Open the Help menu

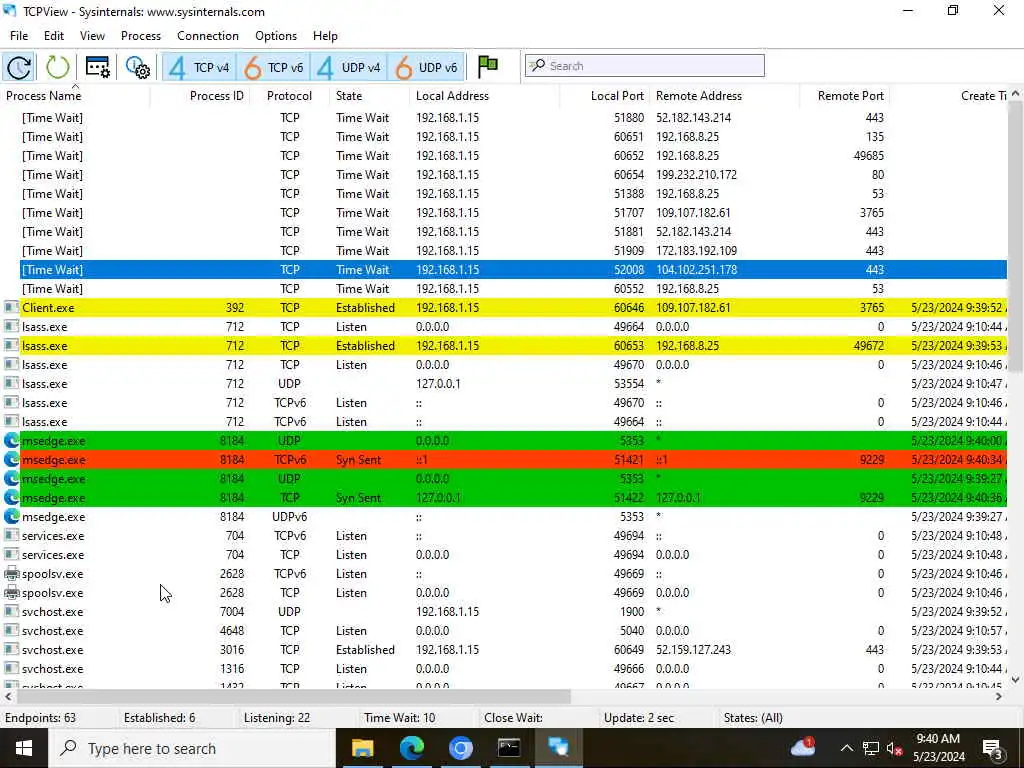click(325, 36)
